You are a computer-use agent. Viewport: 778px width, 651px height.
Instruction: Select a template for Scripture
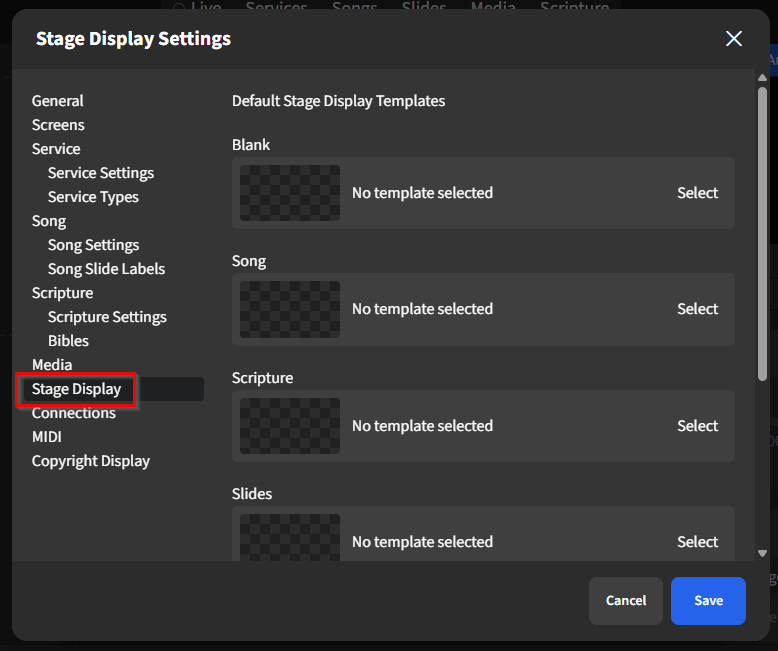698,426
